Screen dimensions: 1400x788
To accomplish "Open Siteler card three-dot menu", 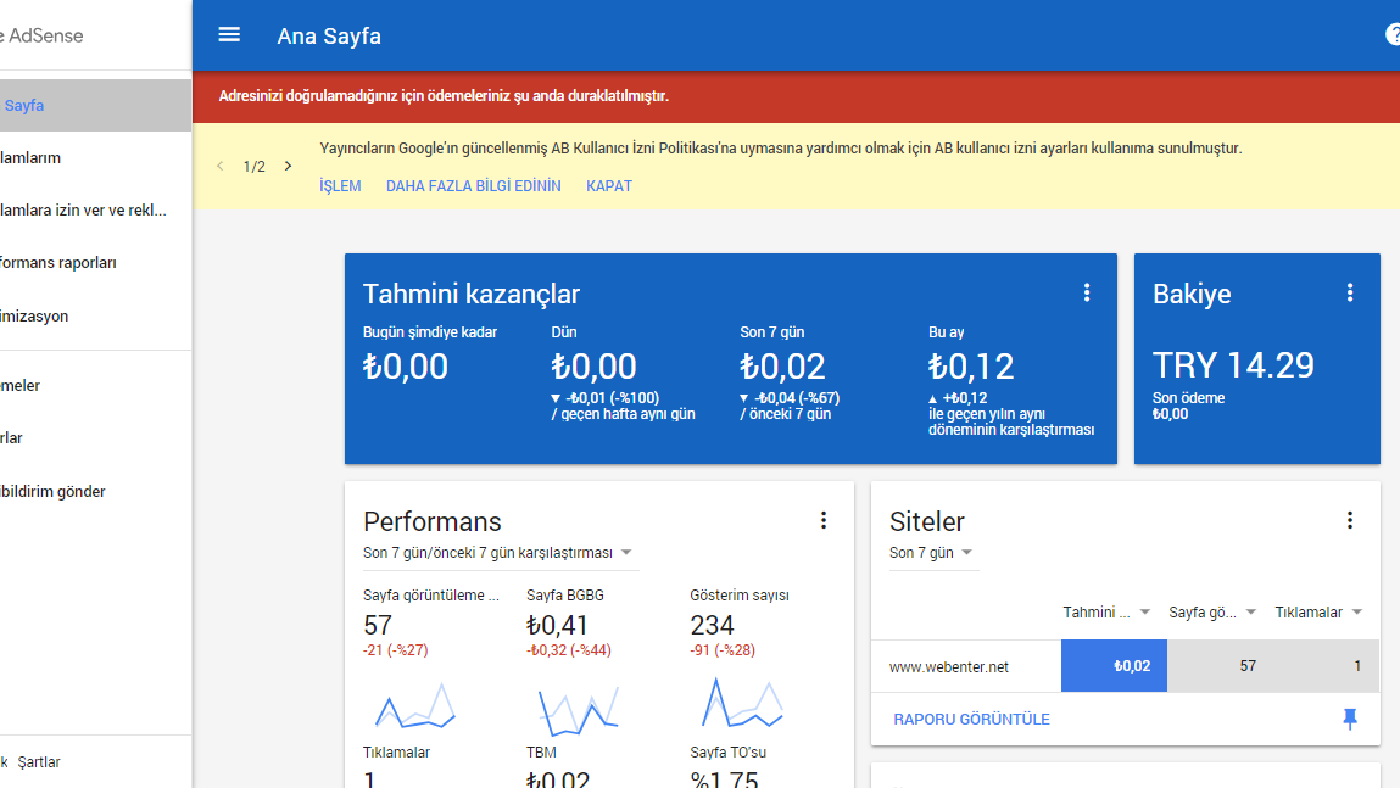I will point(1350,520).
